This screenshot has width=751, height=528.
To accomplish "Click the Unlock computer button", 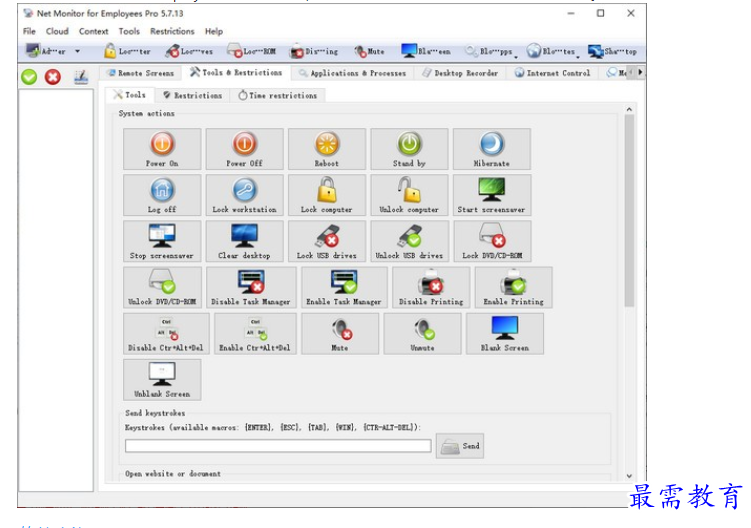I will click(409, 195).
